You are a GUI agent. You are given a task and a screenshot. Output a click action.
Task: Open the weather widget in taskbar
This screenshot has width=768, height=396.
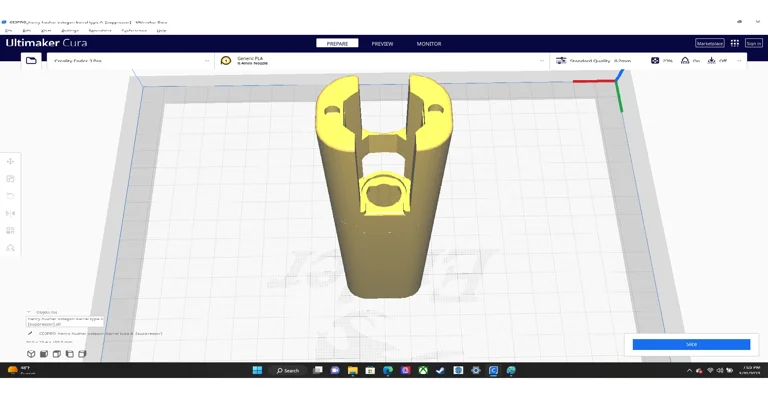[x=21, y=370]
